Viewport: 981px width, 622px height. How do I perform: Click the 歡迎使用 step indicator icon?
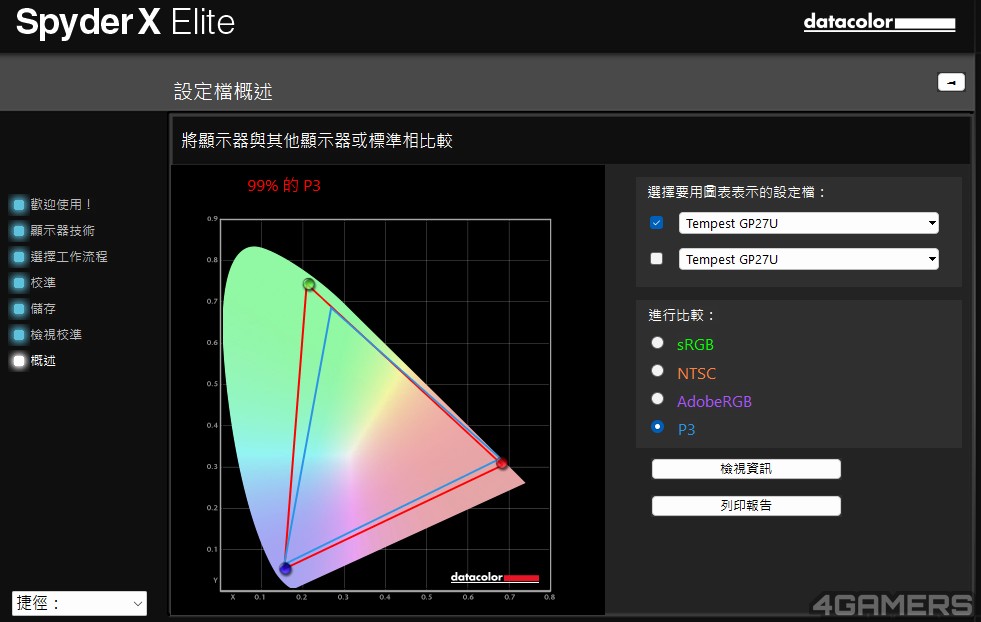pos(18,205)
